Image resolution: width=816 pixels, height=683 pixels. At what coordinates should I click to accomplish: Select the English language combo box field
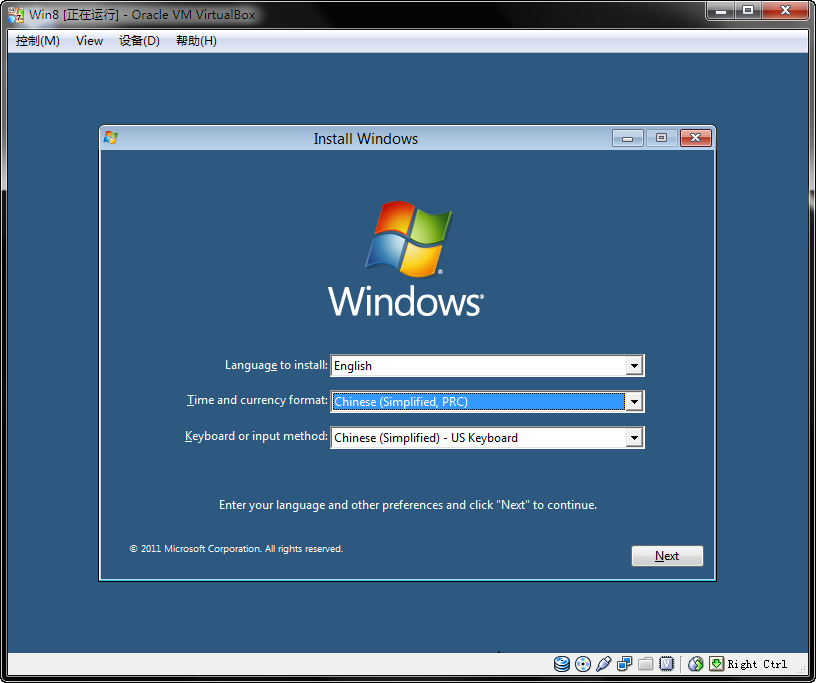point(487,365)
